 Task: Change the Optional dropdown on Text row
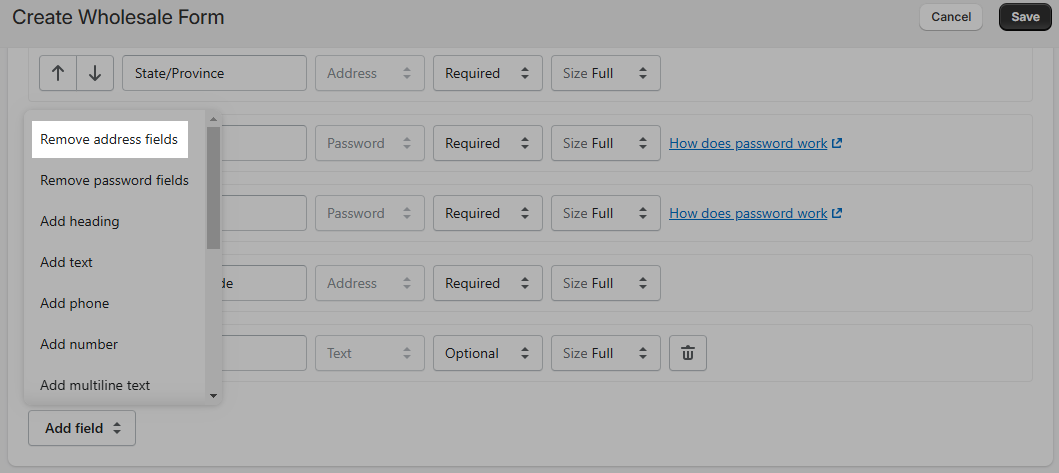coord(488,353)
